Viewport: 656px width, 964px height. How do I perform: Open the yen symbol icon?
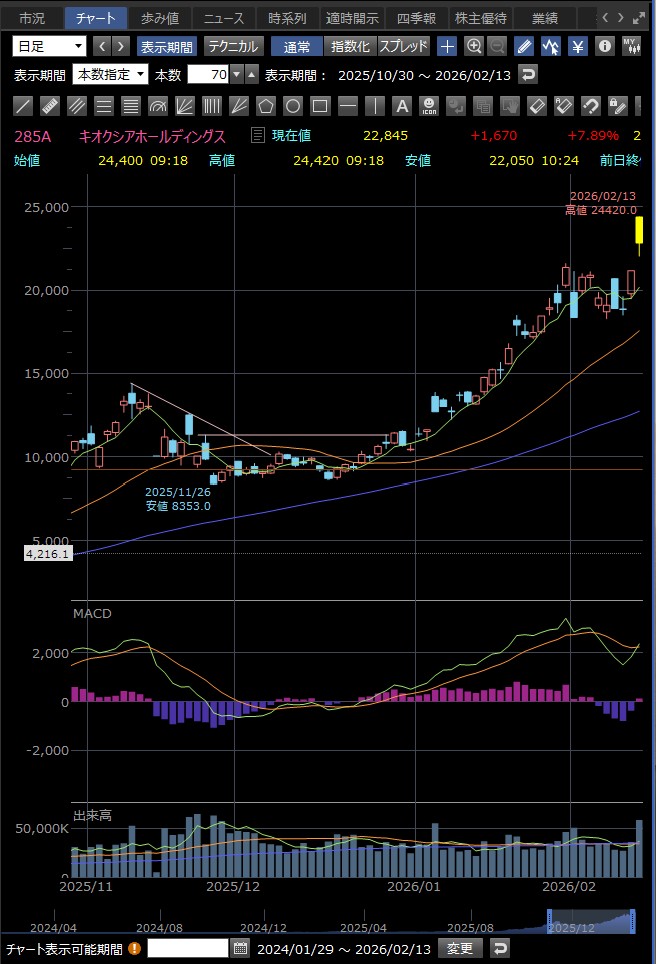coord(578,46)
